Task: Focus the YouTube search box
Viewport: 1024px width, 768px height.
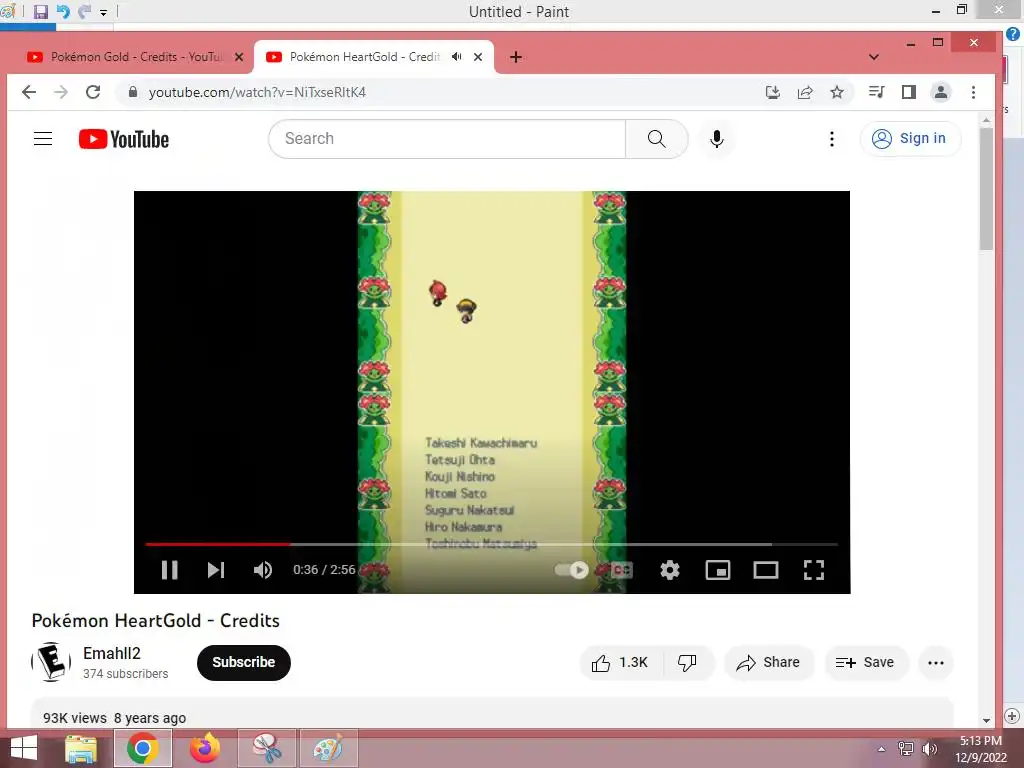Action: [447, 138]
